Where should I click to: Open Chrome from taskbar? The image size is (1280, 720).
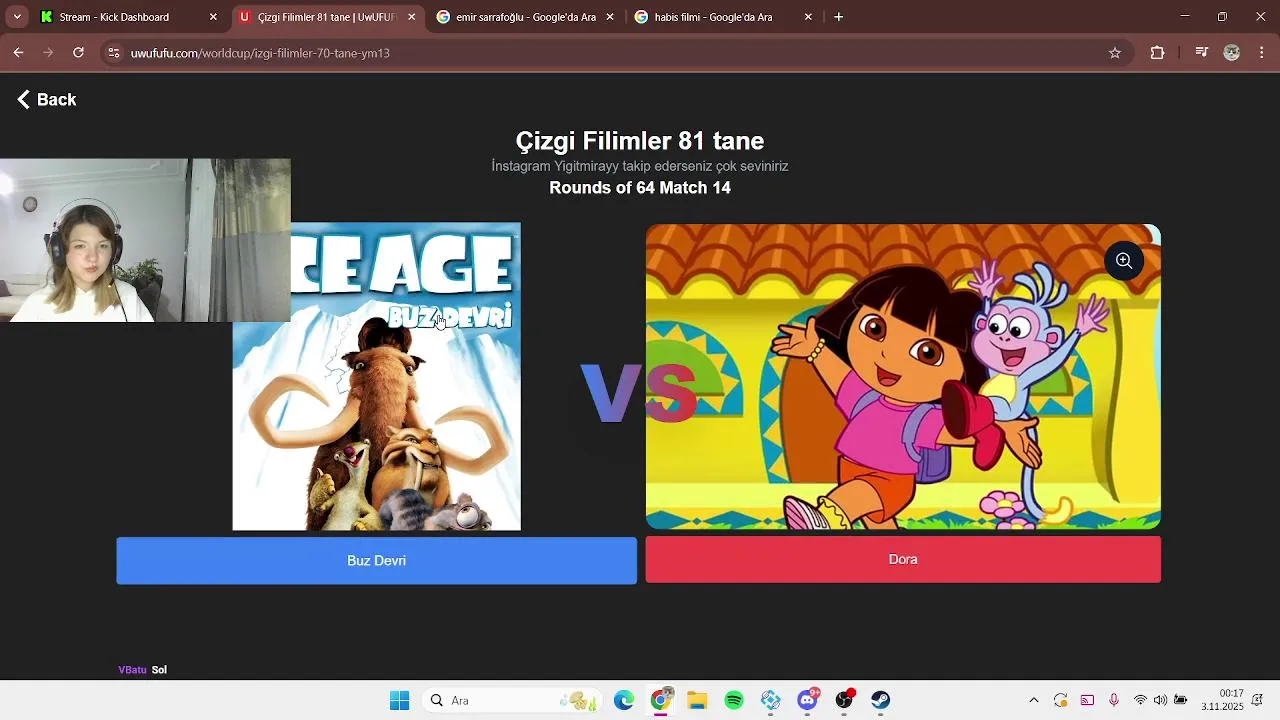click(x=661, y=700)
